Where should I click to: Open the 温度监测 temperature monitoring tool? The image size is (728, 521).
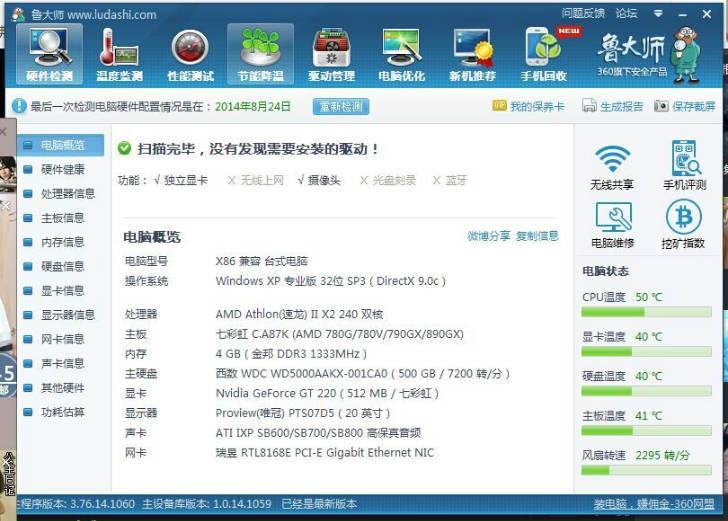pyautogui.click(x=119, y=55)
